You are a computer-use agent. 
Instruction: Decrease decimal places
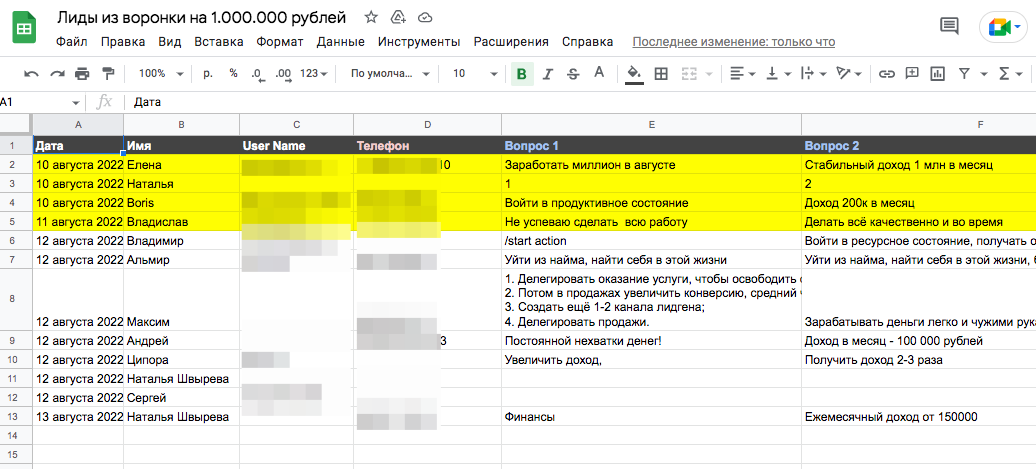coord(258,74)
